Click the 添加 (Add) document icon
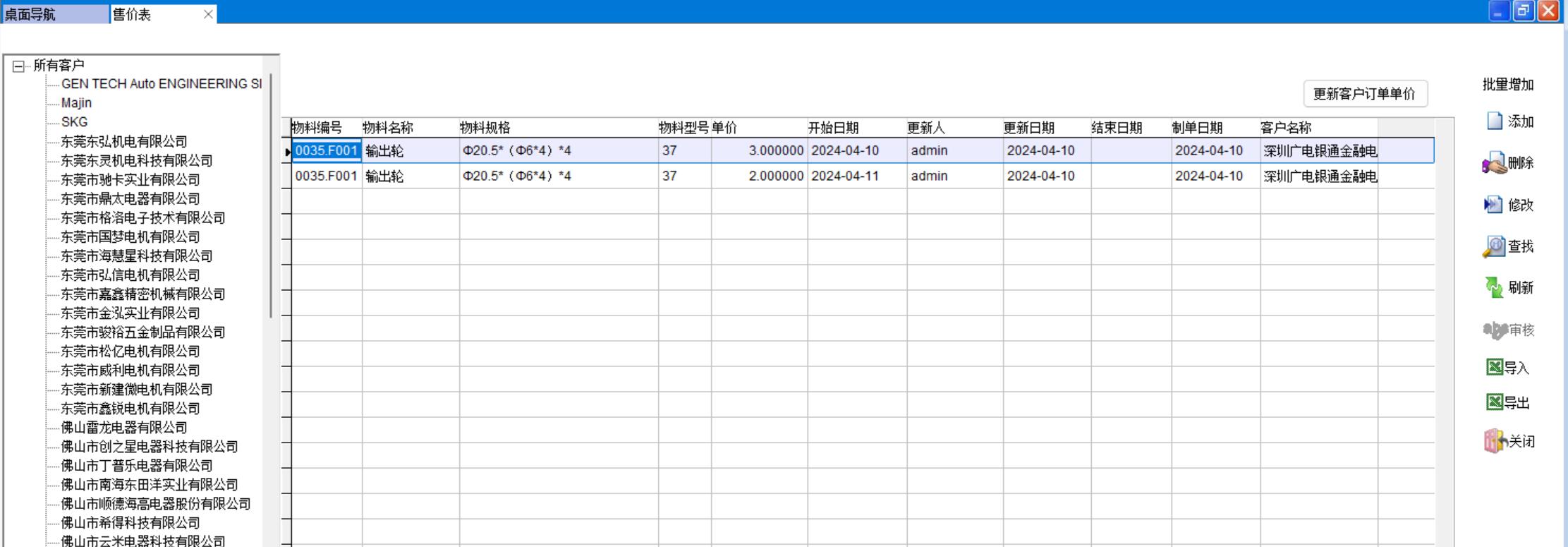 (x=1495, y=121)
